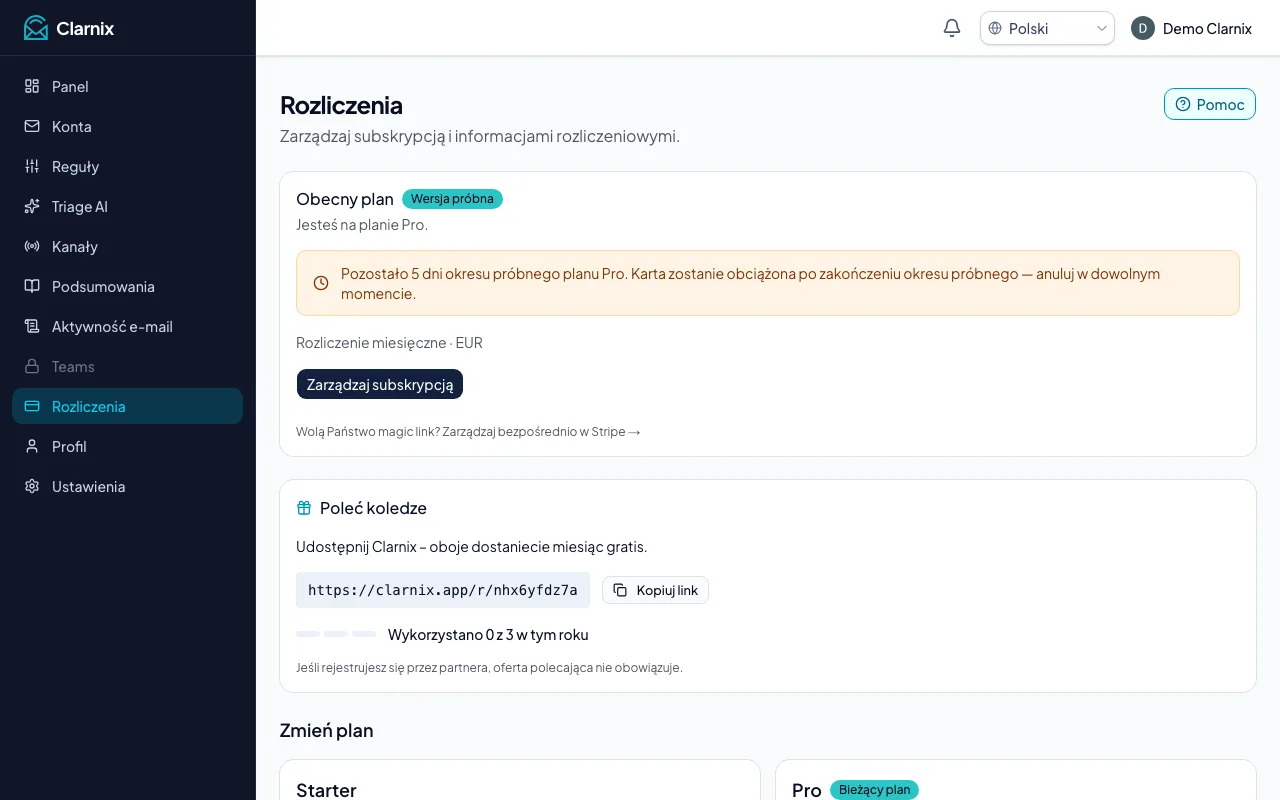Go to Profil in the sidebar
The height and width of the screenshot is (800, 1280).
[x=127, y=447]
